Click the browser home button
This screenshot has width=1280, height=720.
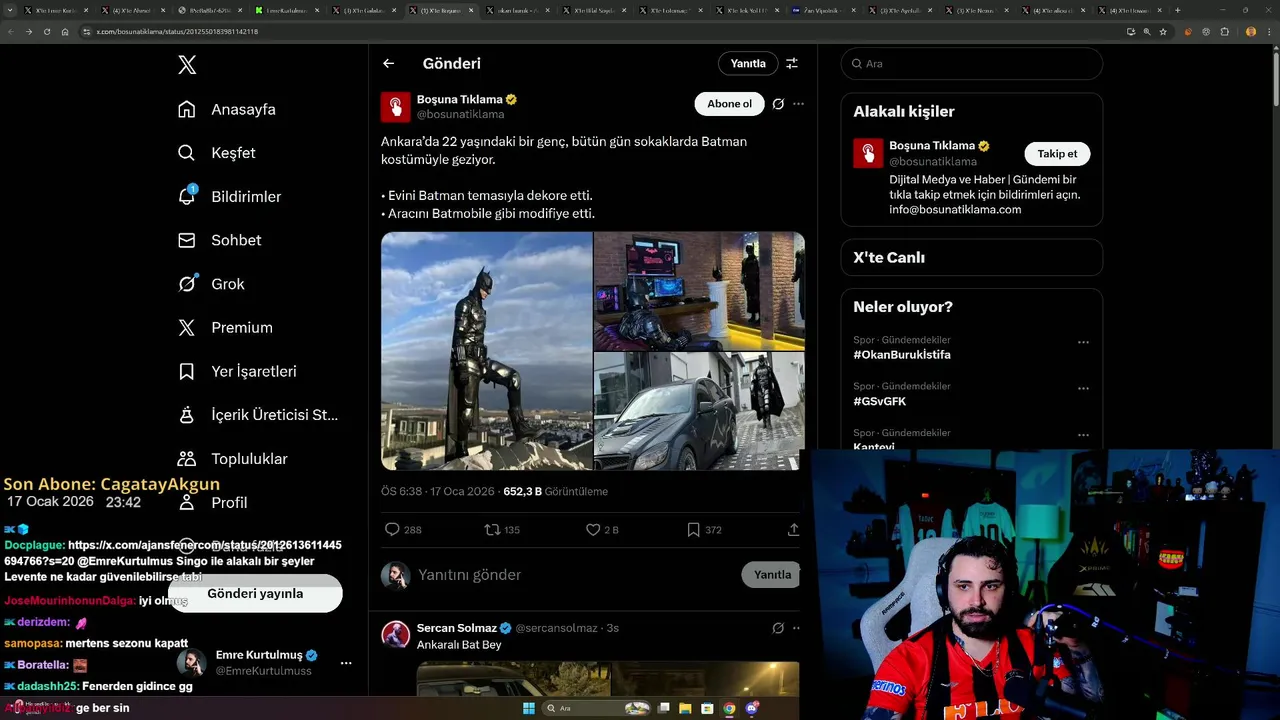pyautogui.click(x=65, y=32)
